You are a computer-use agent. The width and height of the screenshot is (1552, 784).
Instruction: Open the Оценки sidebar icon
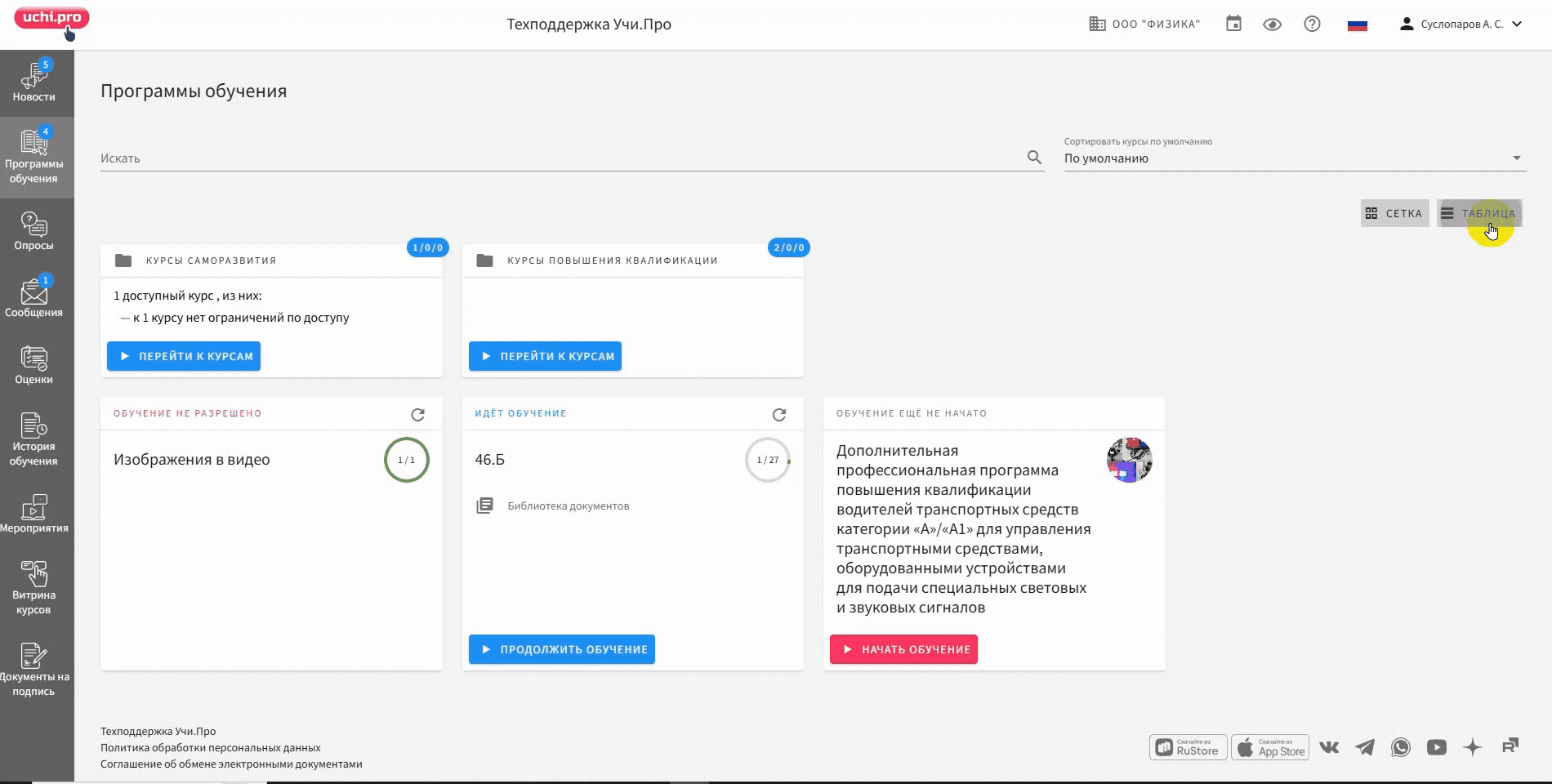tap(34, 366)
